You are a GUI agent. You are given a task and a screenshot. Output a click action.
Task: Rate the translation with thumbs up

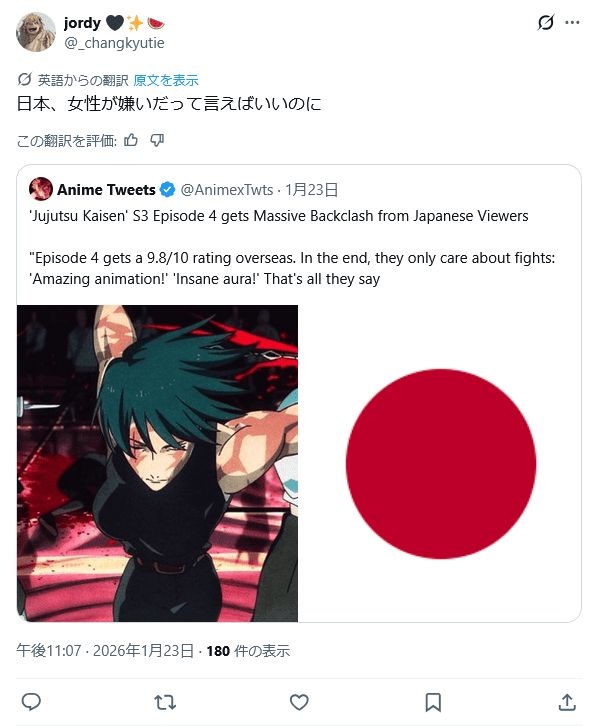(131, 140)
